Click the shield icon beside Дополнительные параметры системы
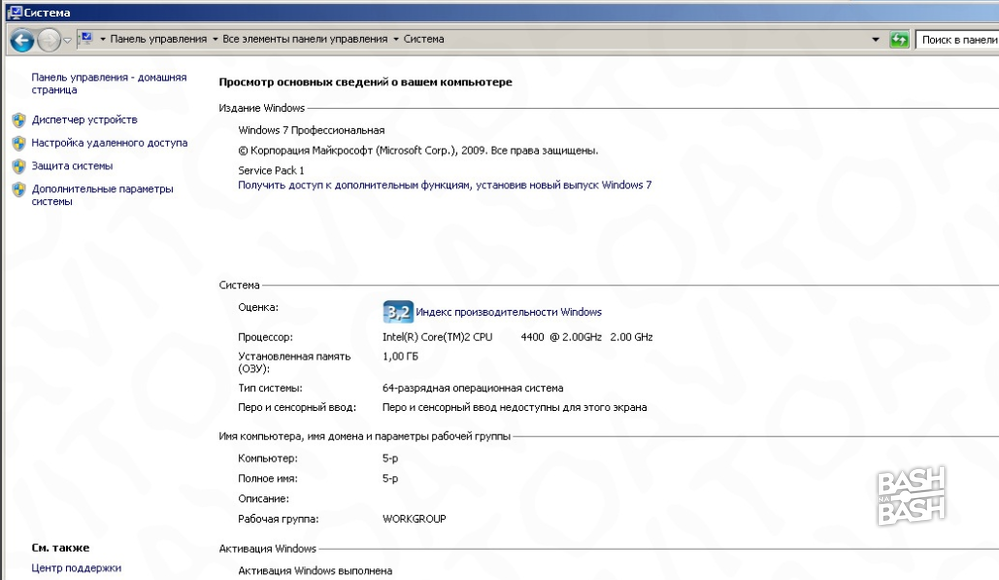 [19, 189]
